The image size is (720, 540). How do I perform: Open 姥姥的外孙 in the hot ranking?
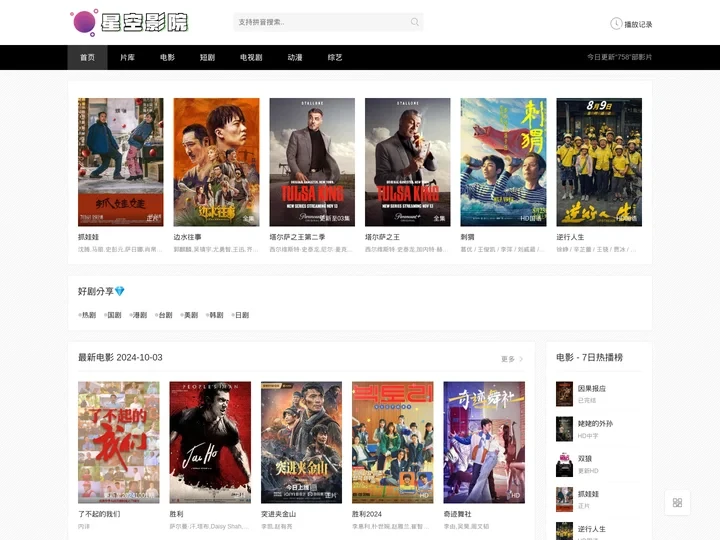click(x=595, y=423)
